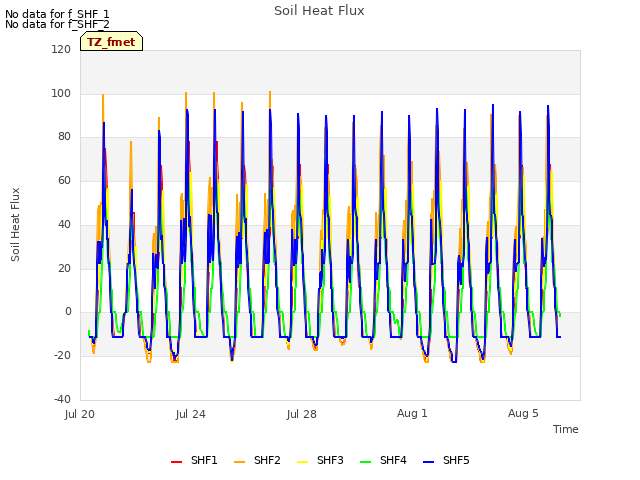Click the -20 y-axis tick label
Screen dimensions: 640x480
[x=62, y=356]
